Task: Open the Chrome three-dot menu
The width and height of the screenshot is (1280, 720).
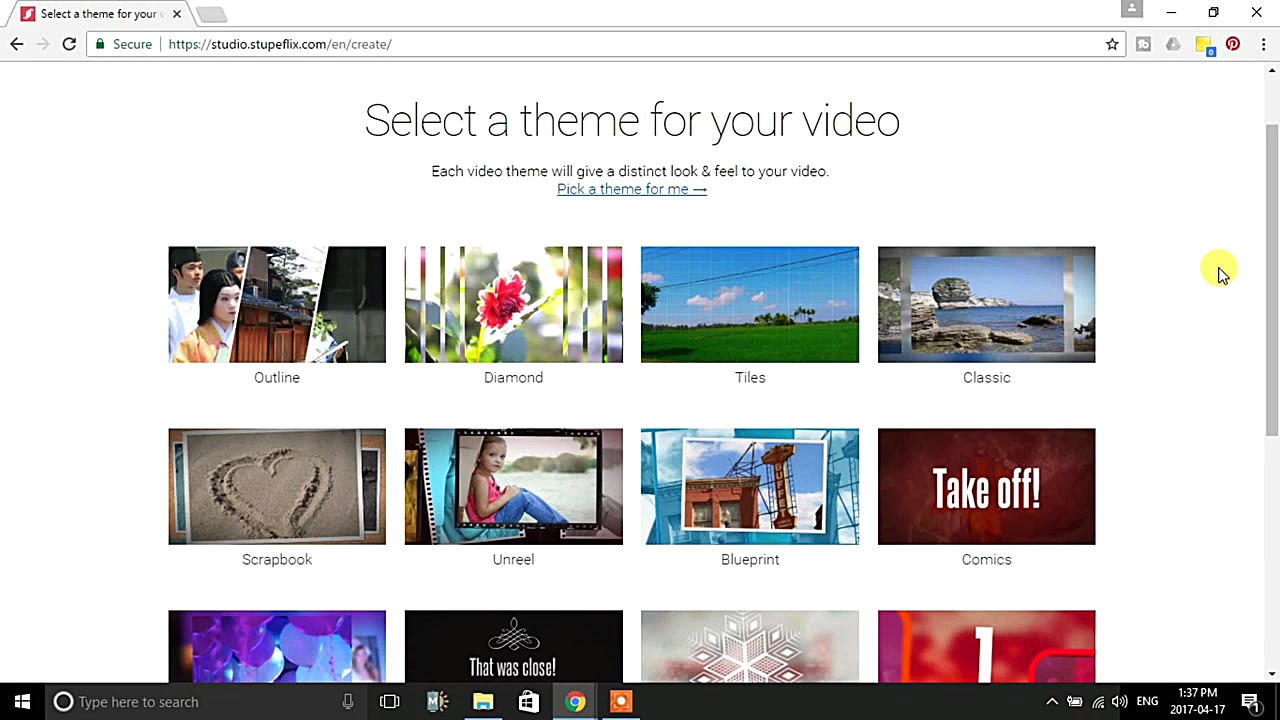Action: (x=1263, y=44)
